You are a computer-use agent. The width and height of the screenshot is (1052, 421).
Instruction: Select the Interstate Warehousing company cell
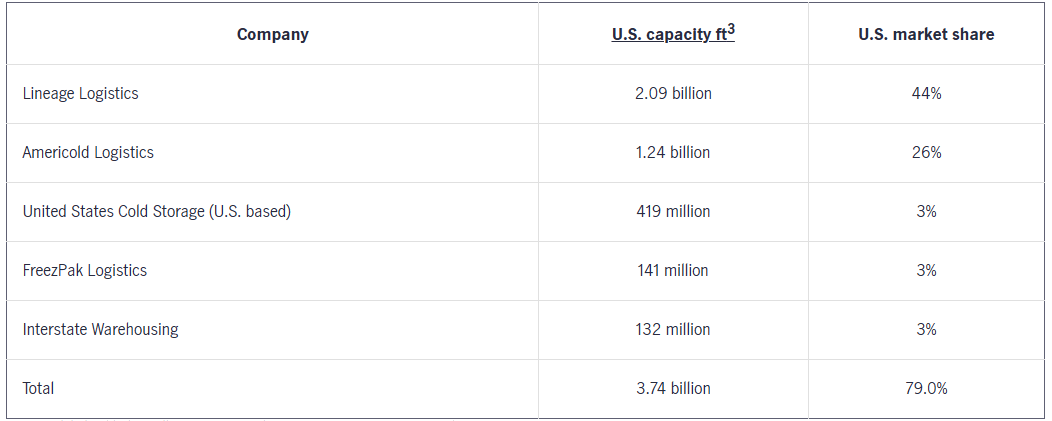pos(101,329)
